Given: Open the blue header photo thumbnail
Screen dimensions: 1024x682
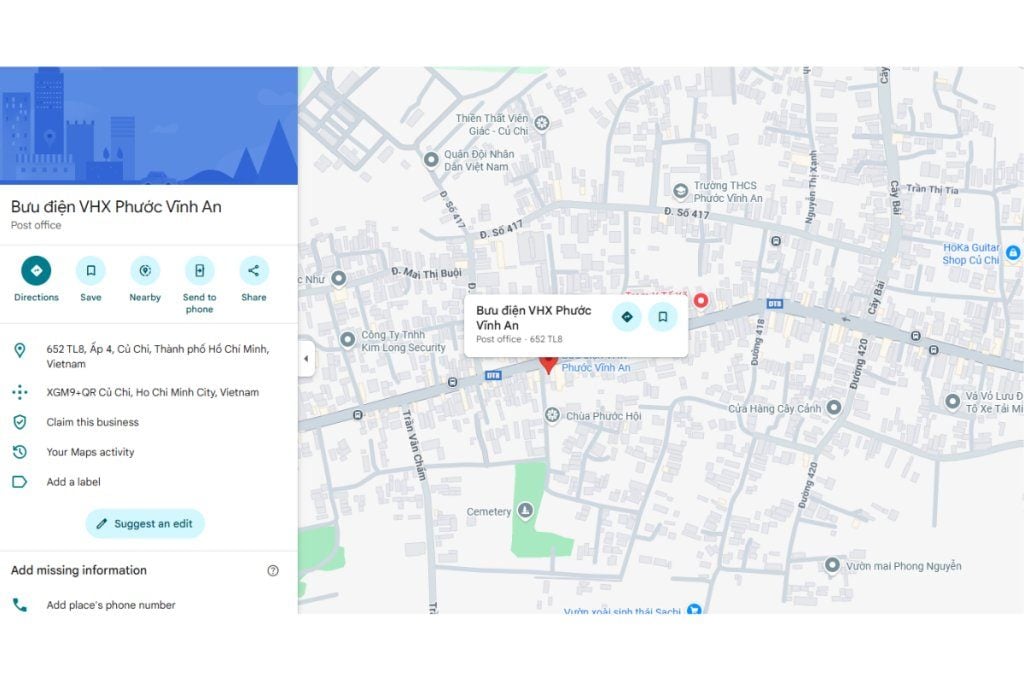Looking at the screenshot, I should tap(148, 126).
